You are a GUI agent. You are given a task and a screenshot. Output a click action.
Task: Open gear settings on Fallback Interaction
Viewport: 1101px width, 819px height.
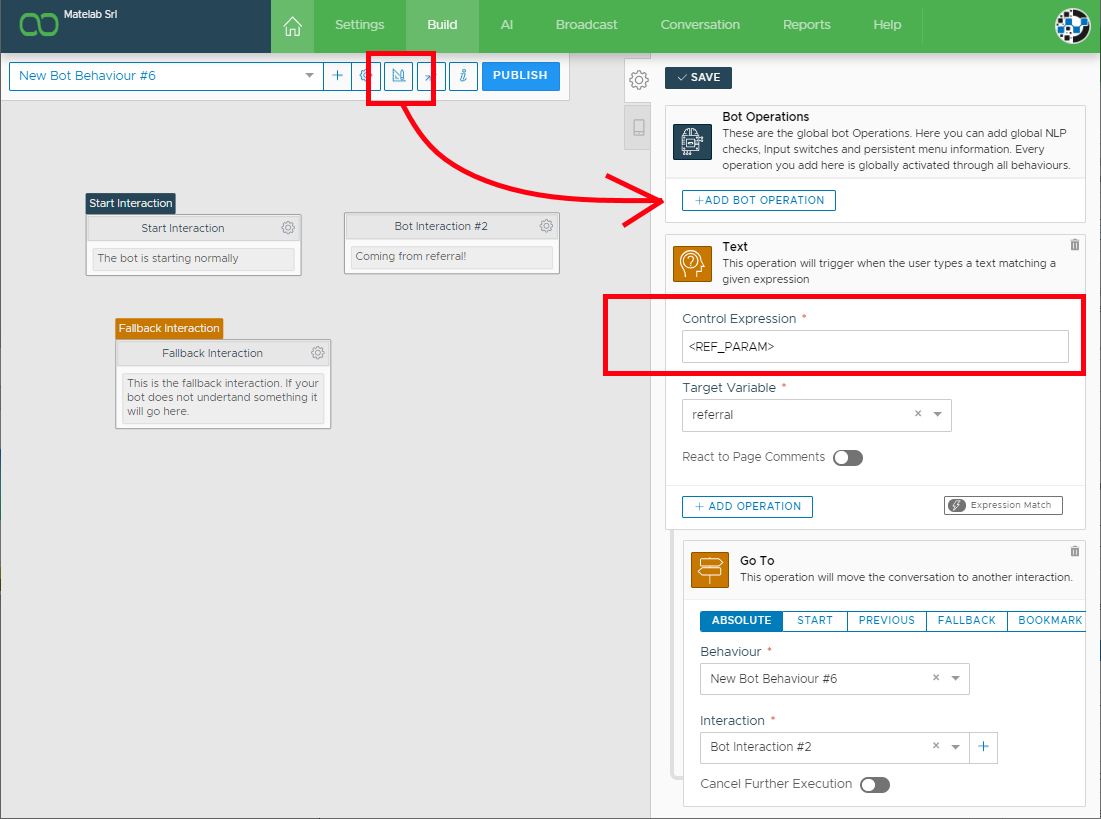point(317,353)
